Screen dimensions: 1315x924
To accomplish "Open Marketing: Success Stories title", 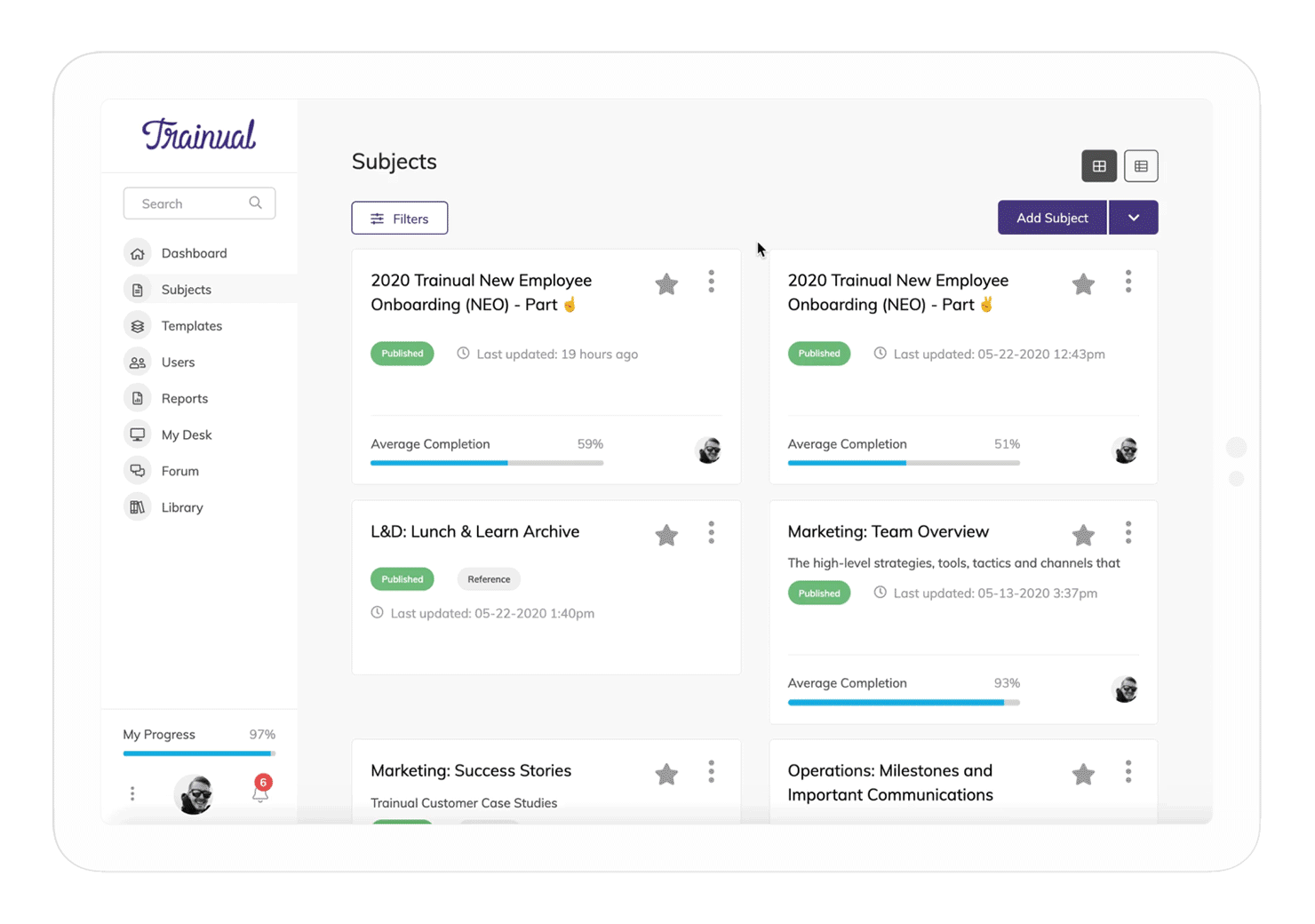I will pyautogui.click(x=471, y=770).
